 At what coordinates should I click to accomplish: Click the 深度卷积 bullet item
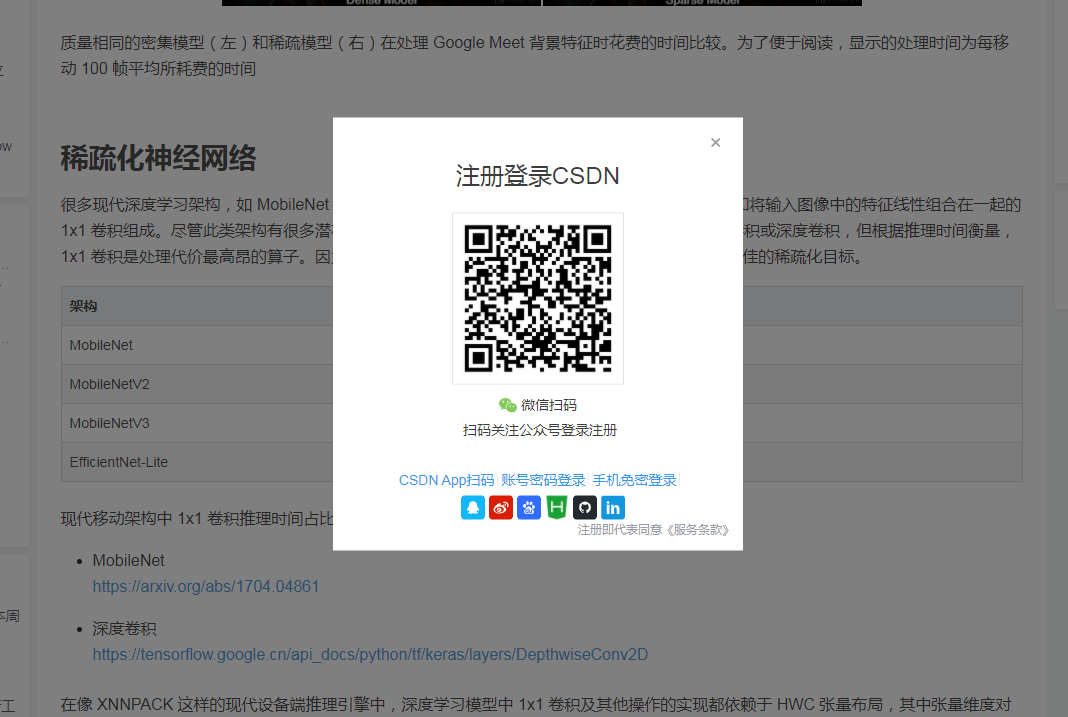click(125, 628)
